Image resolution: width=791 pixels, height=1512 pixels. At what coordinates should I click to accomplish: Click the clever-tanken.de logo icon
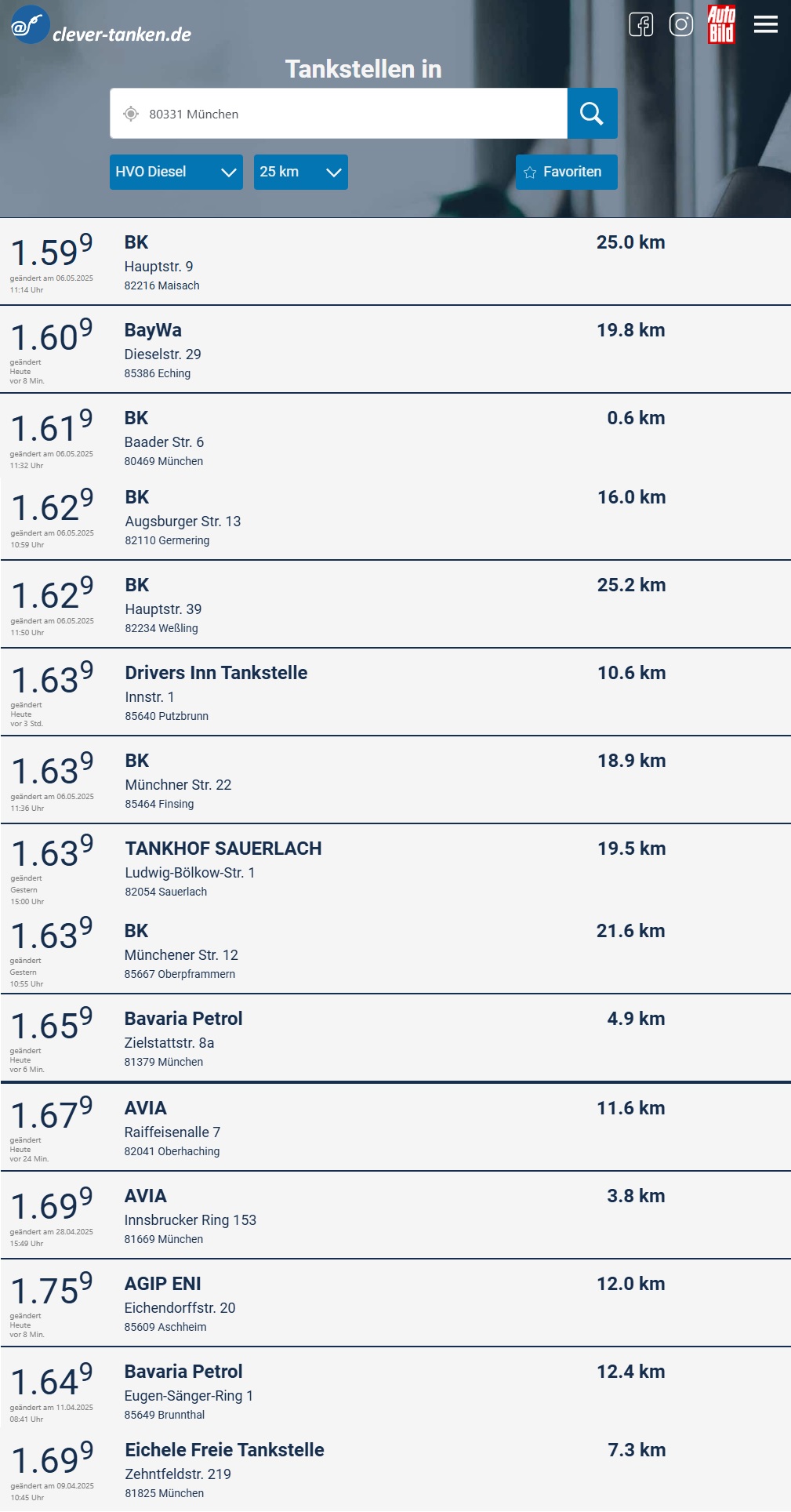pos(30,25)
